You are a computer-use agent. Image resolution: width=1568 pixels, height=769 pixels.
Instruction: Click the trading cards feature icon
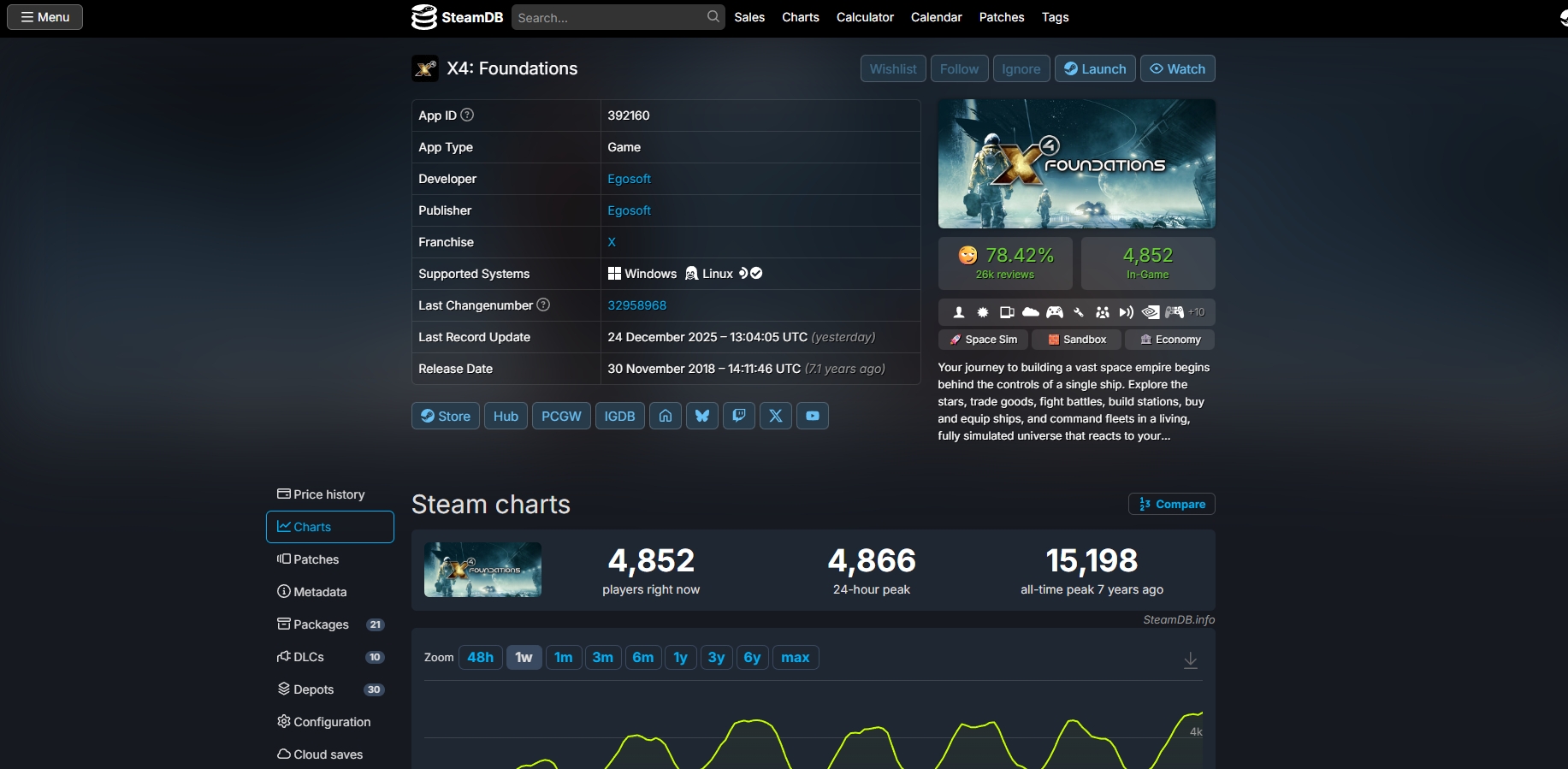tap(1007, 312)
